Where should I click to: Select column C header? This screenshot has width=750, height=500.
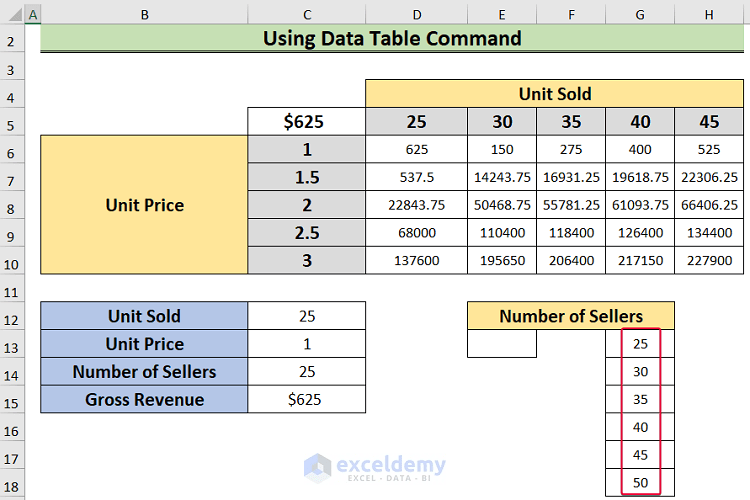(x=307, y=15)
